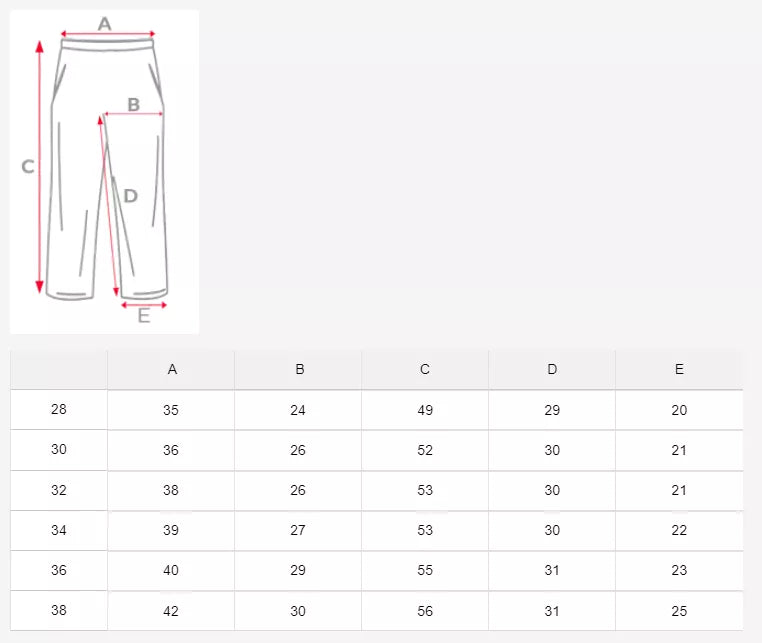The image size is (762, 643).
Task: Select the C value 52 for size 30
Action: pyautogui.click(x=425, y=451)
